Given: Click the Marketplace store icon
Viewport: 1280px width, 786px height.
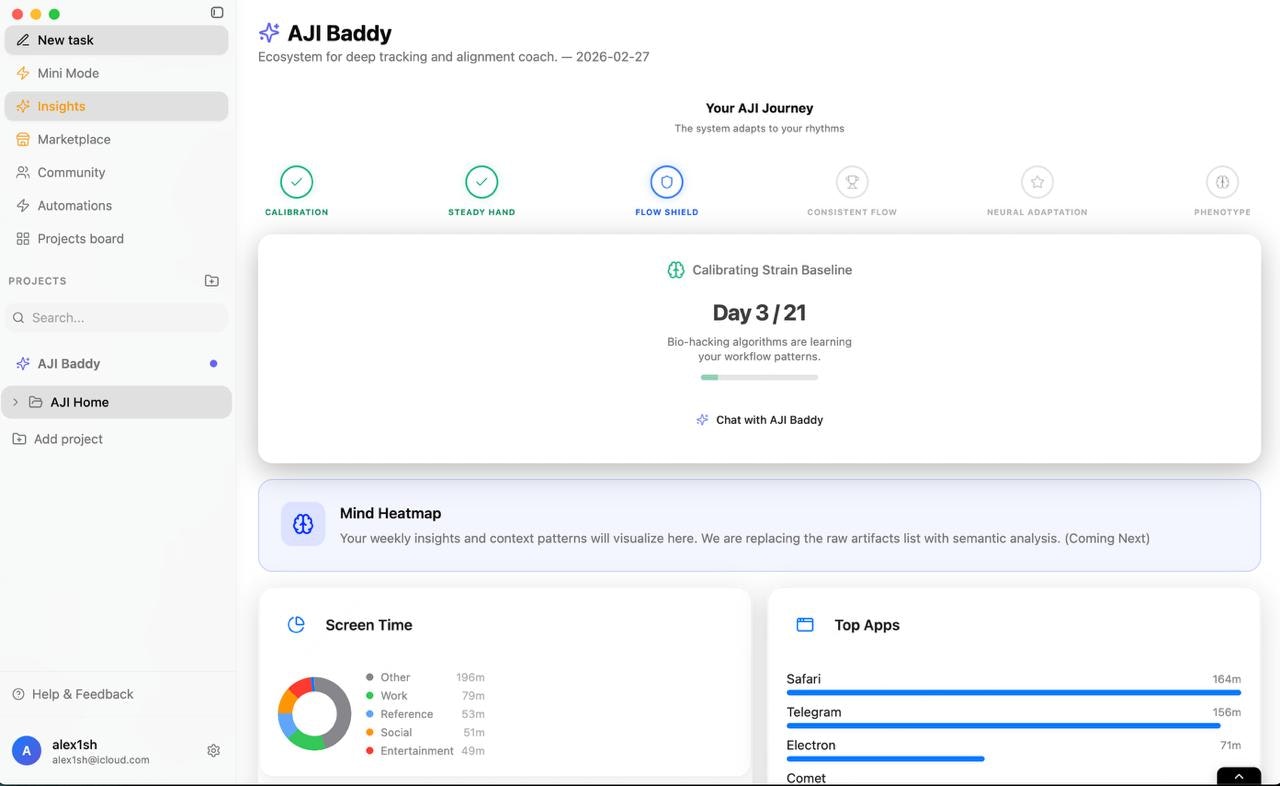Looking at the screenshot, I should tap(23, 139).
